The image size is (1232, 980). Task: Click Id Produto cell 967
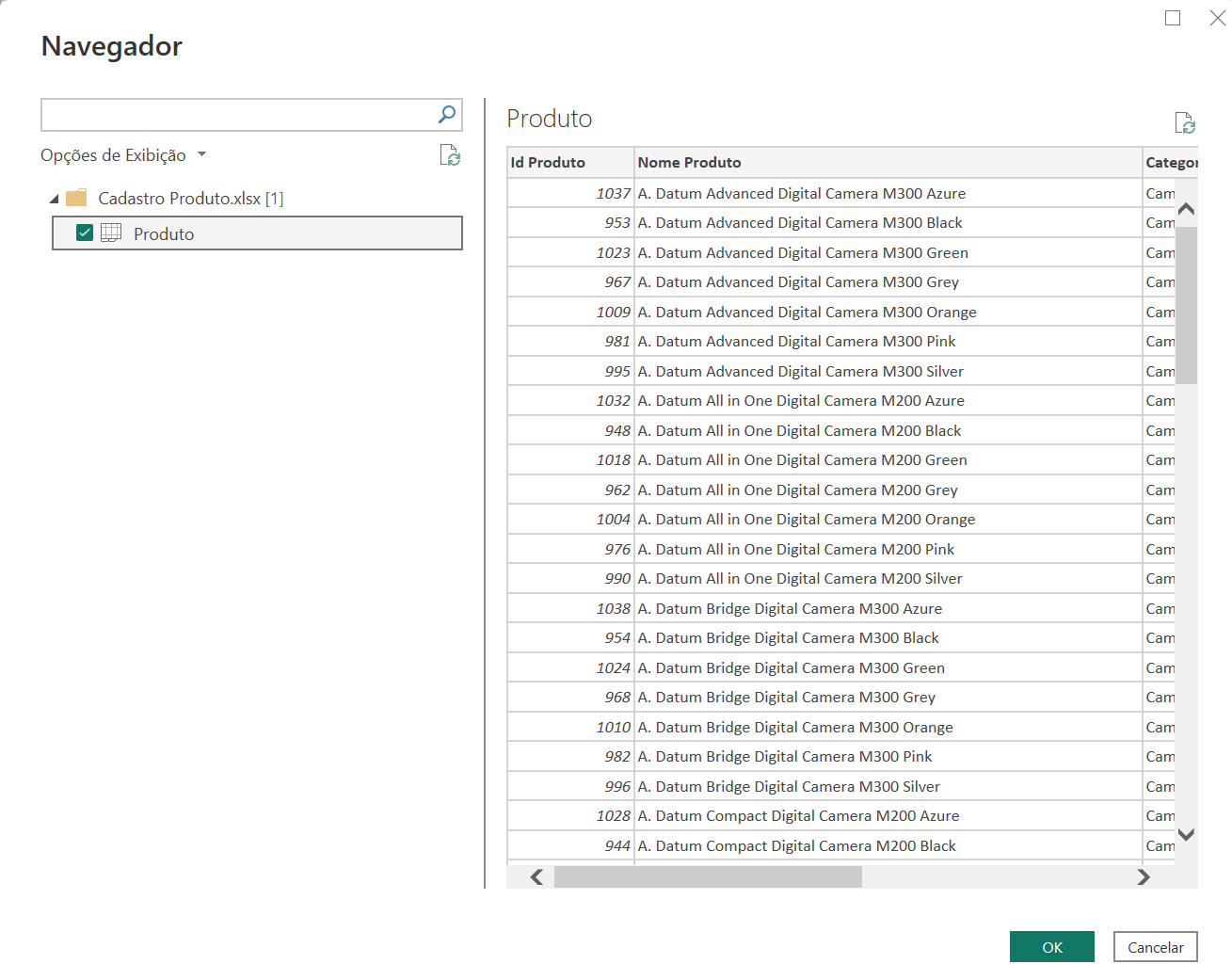click(570, 281)
